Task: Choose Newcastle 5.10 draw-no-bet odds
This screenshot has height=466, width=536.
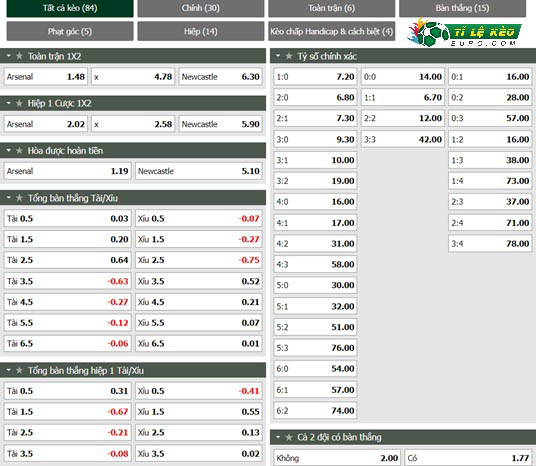Action: coord(199,171)
